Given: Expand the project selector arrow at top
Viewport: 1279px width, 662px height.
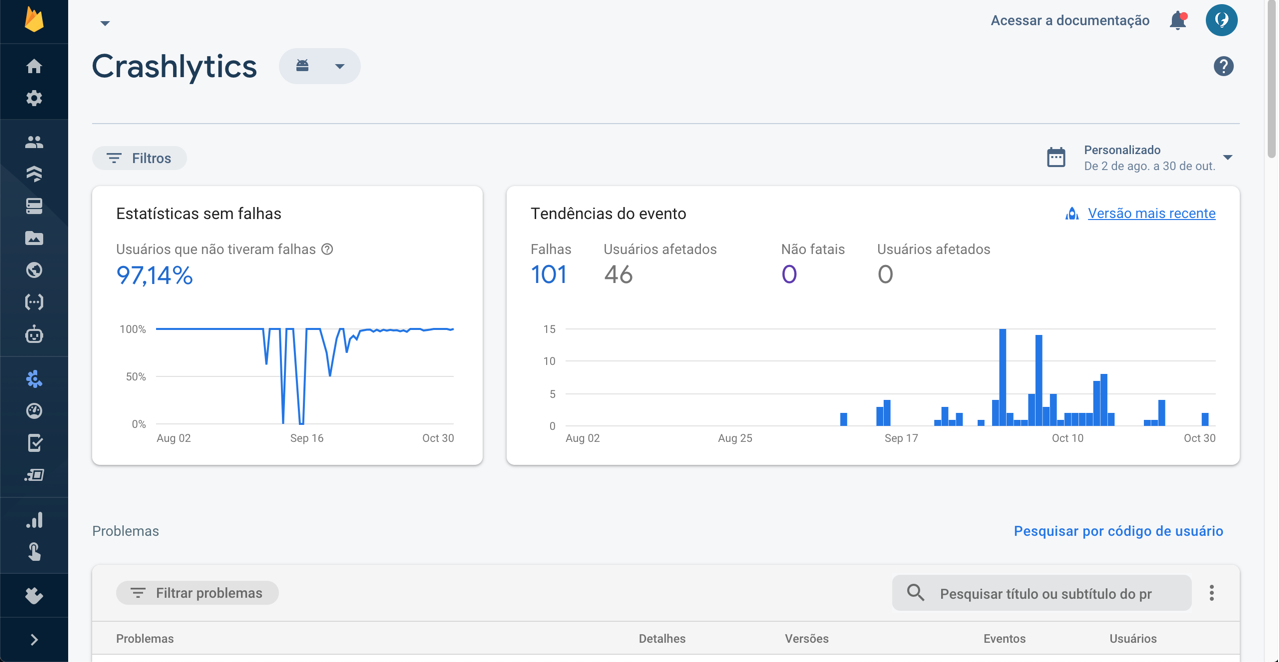Looking at the screenshot, I should pos(105,23).
